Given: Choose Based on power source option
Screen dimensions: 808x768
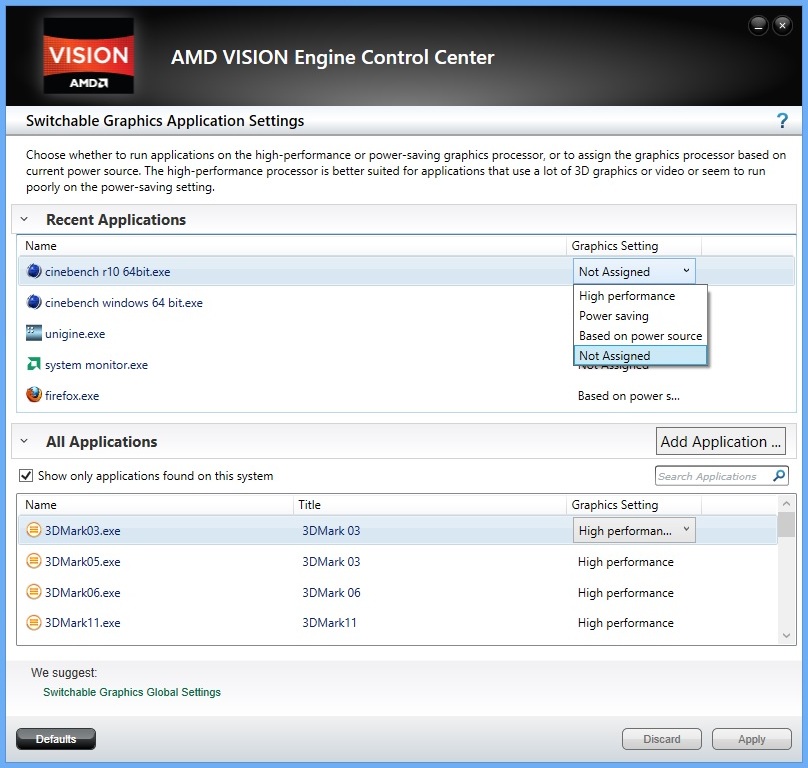Looking at the screenshot, I should click(x=640, y=336).
